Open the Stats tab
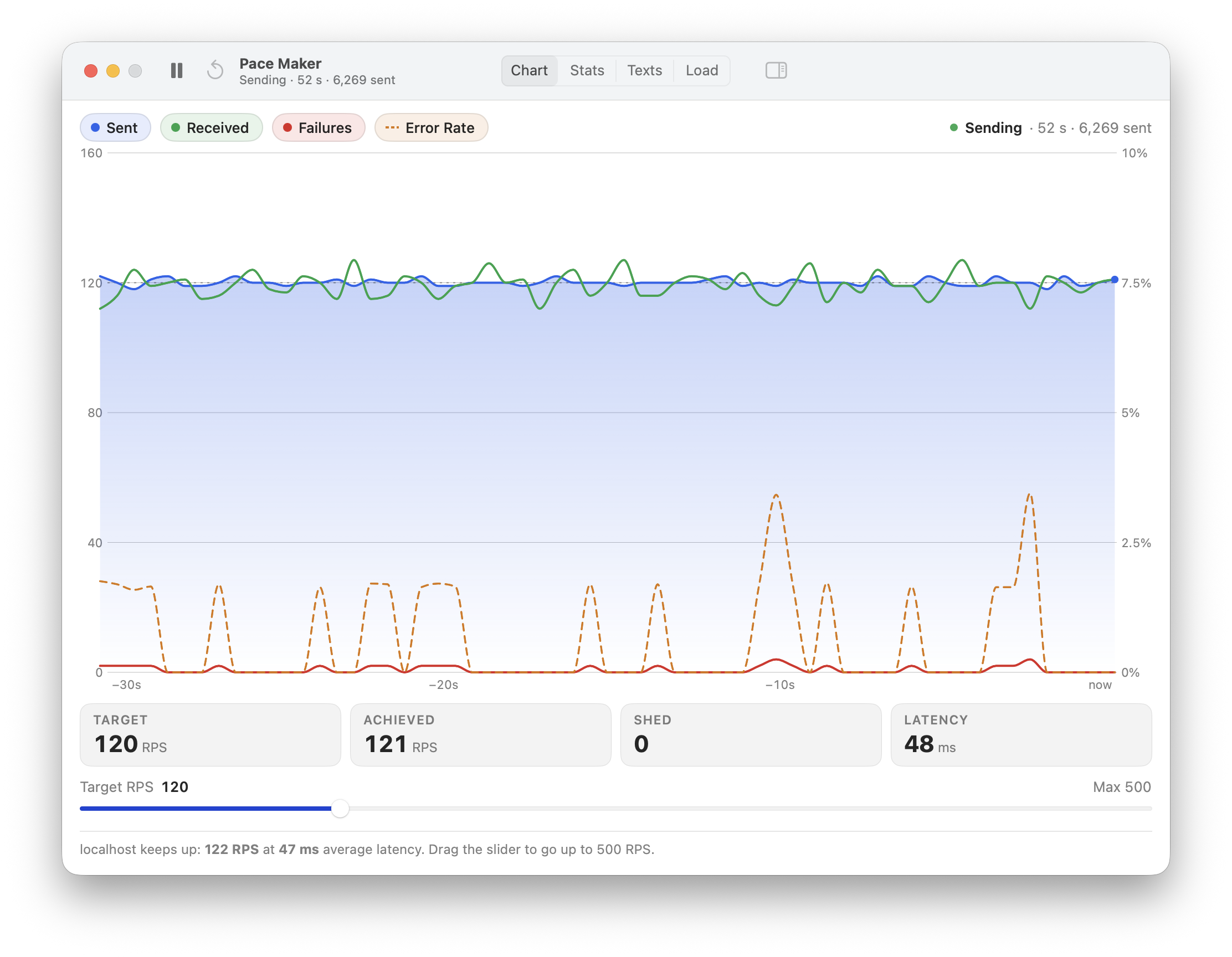 click(587, 70)
